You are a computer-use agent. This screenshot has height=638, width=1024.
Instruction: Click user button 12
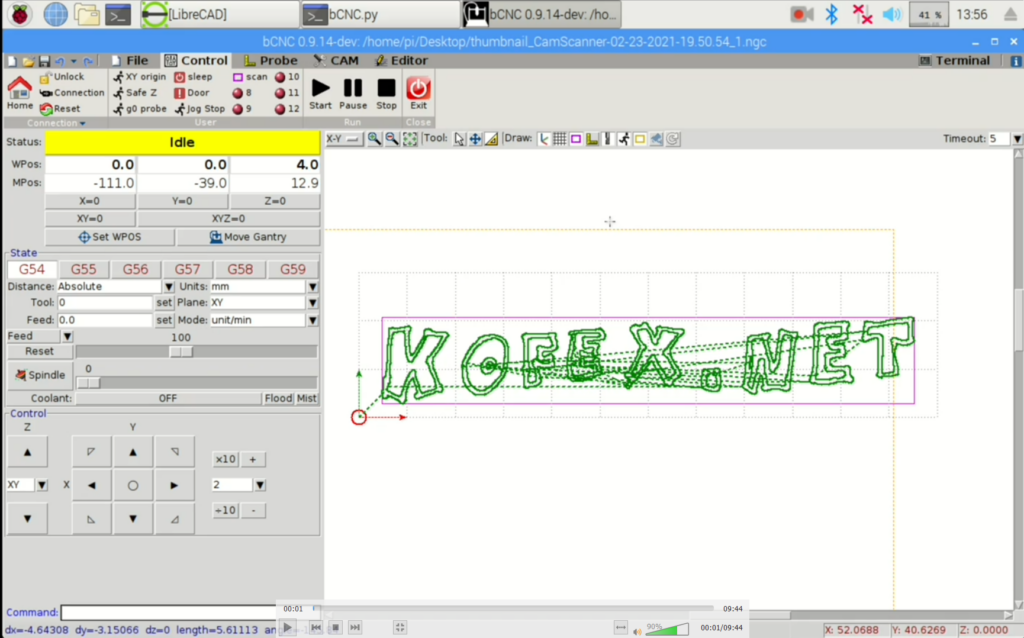point(287,108)
